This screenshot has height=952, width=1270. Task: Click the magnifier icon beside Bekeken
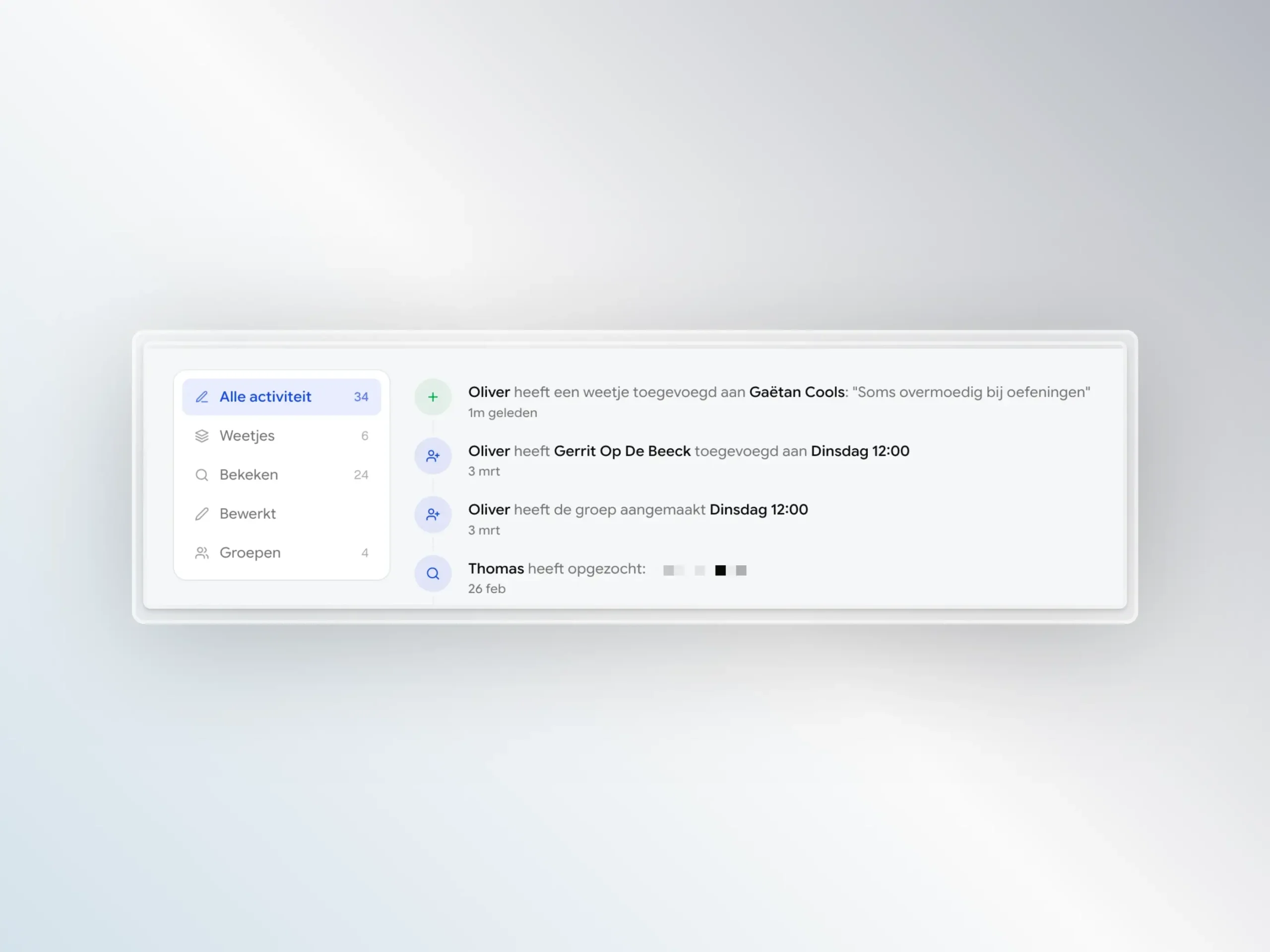(201, 475)
